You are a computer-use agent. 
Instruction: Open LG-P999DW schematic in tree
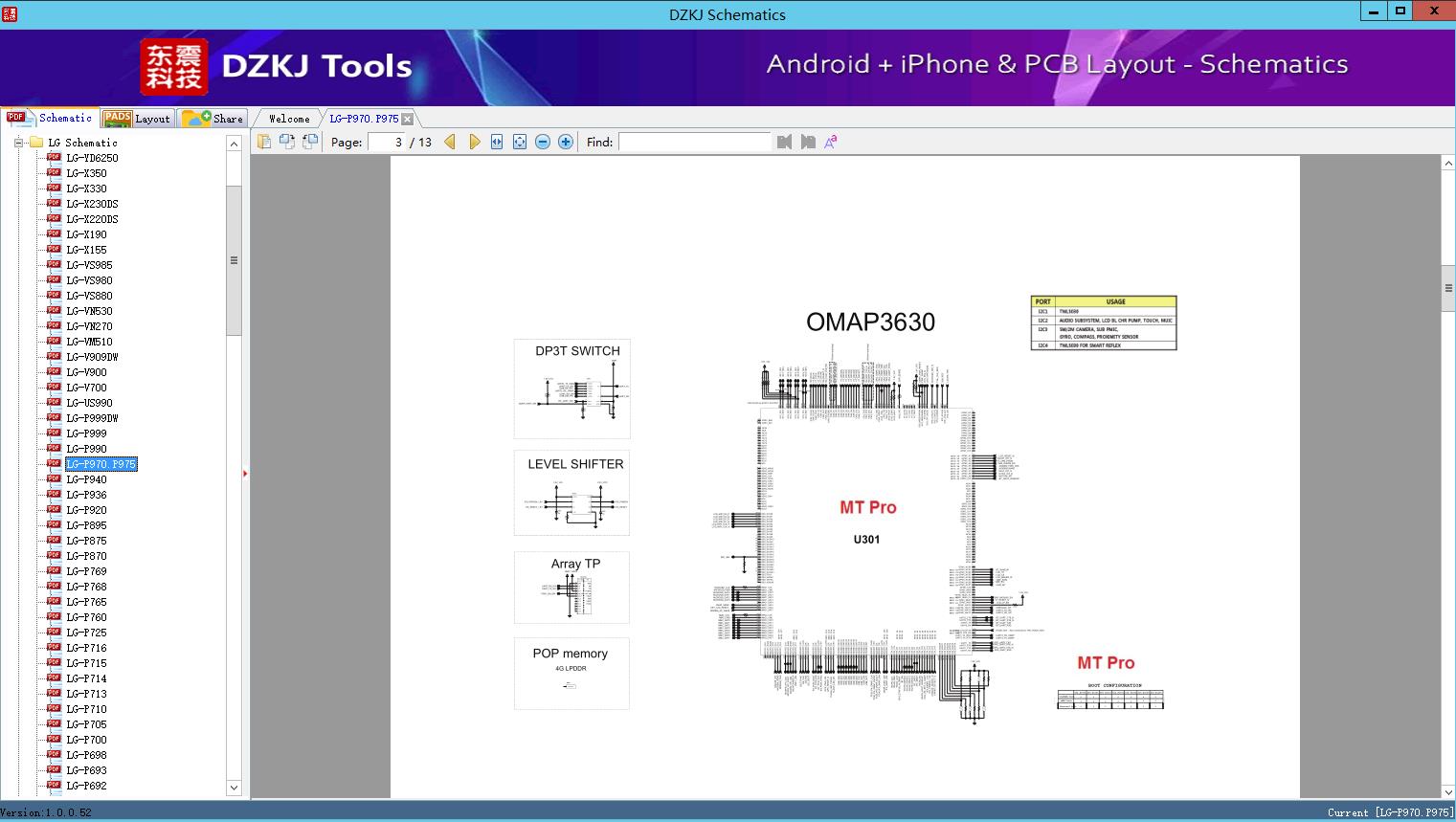coord(92,418)
